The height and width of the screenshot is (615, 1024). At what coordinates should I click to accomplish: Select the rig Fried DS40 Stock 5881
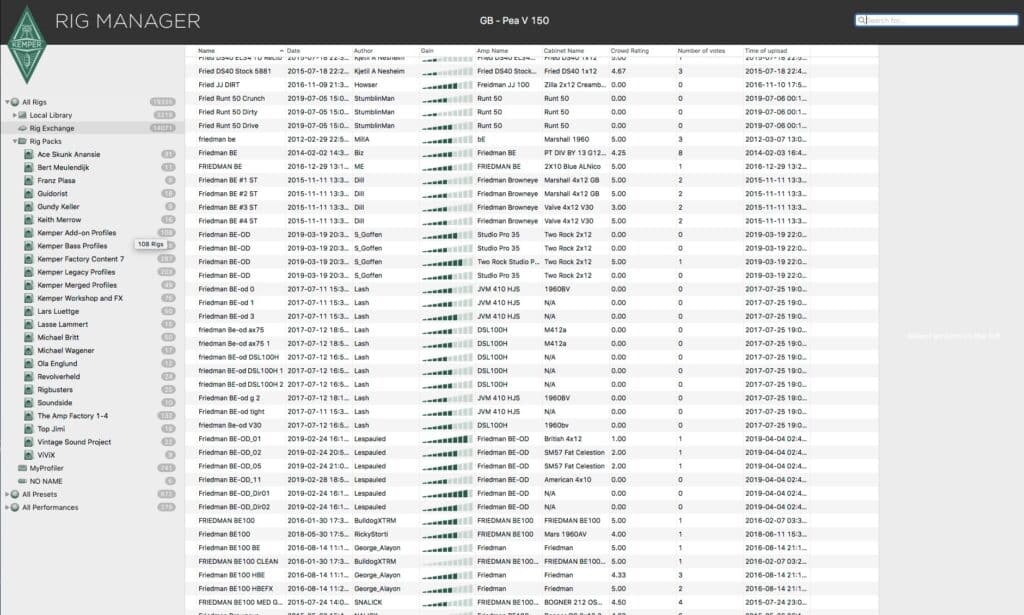coord(234,71)
